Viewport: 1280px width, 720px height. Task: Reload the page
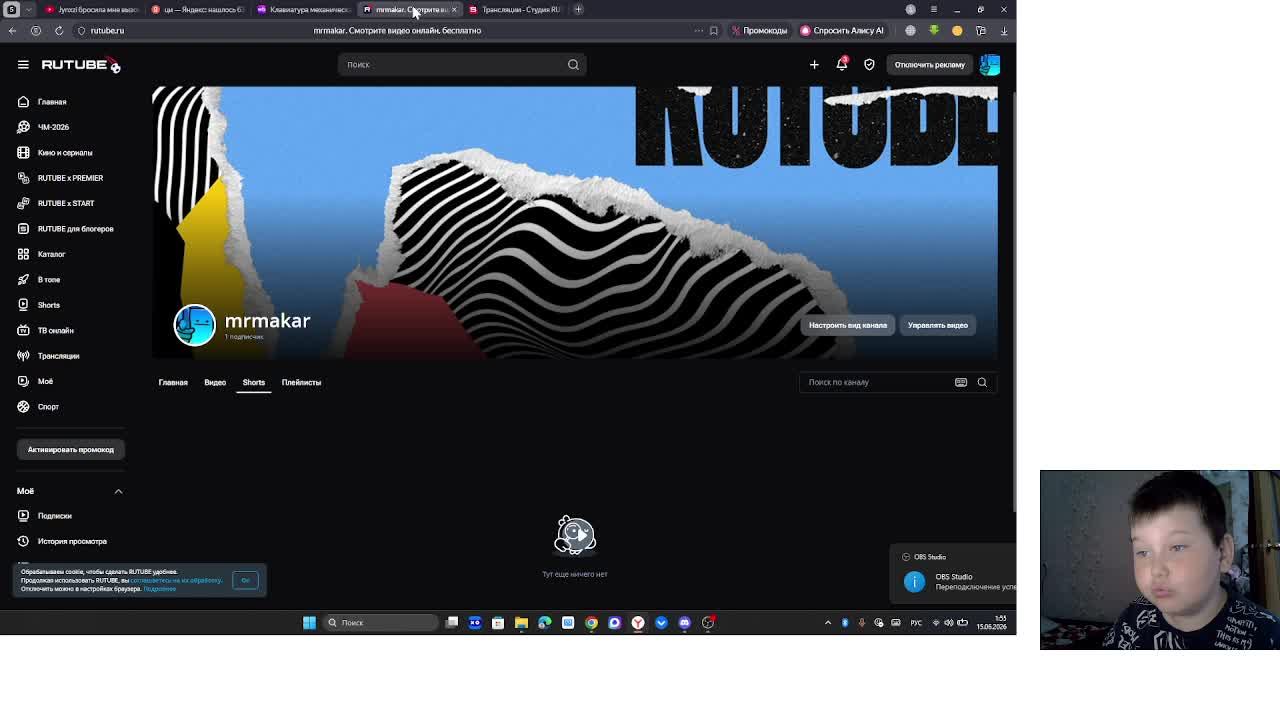point(59,31)
